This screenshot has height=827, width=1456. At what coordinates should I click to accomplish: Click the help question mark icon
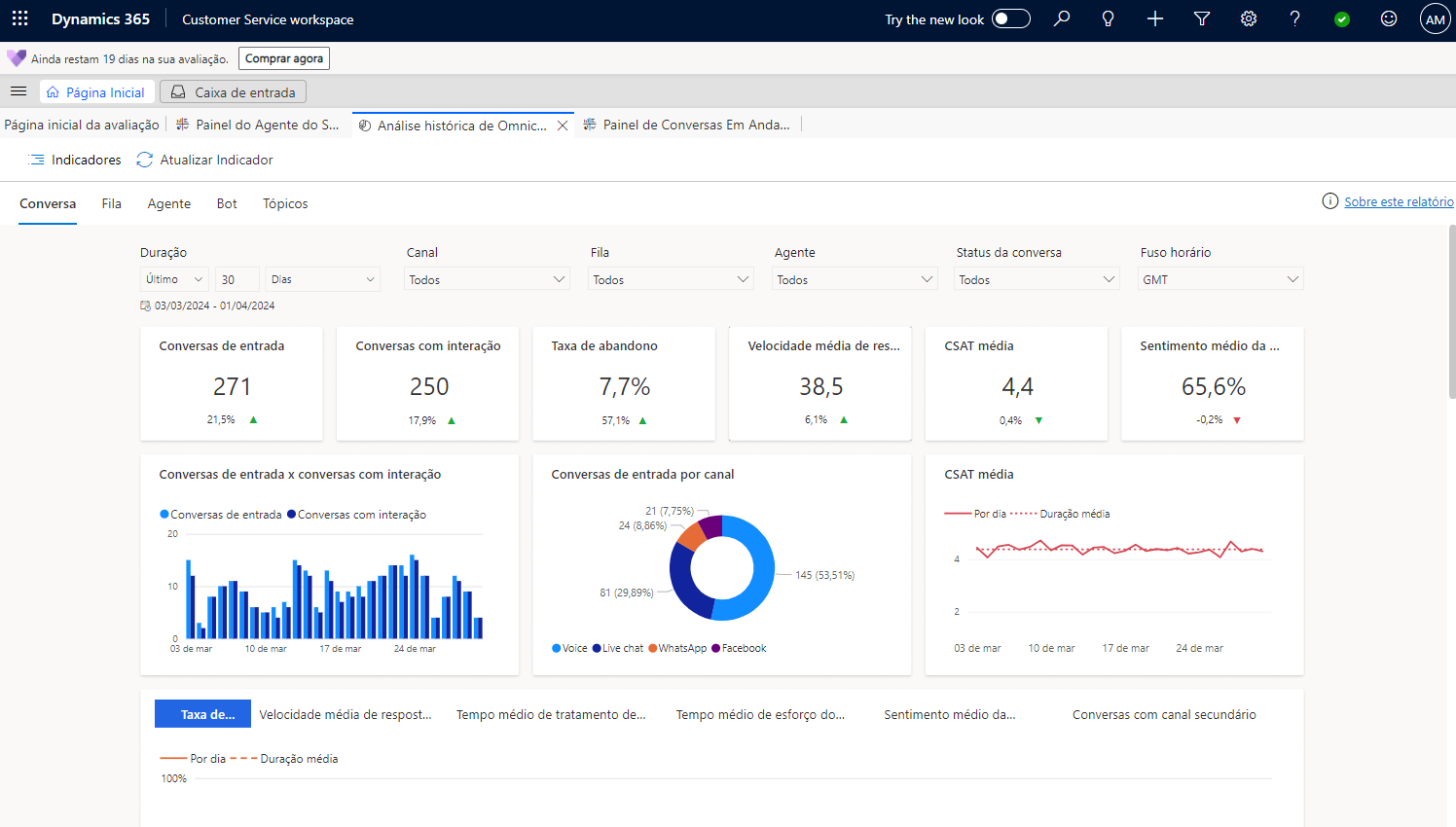(x=1294, y=18)
